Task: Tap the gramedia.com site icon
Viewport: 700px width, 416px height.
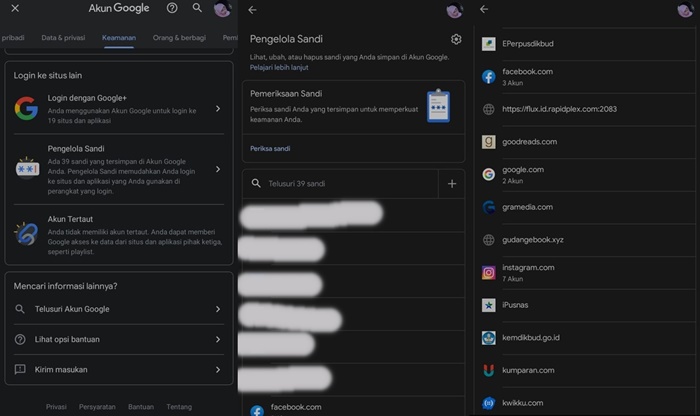Action: coord(488,207)
